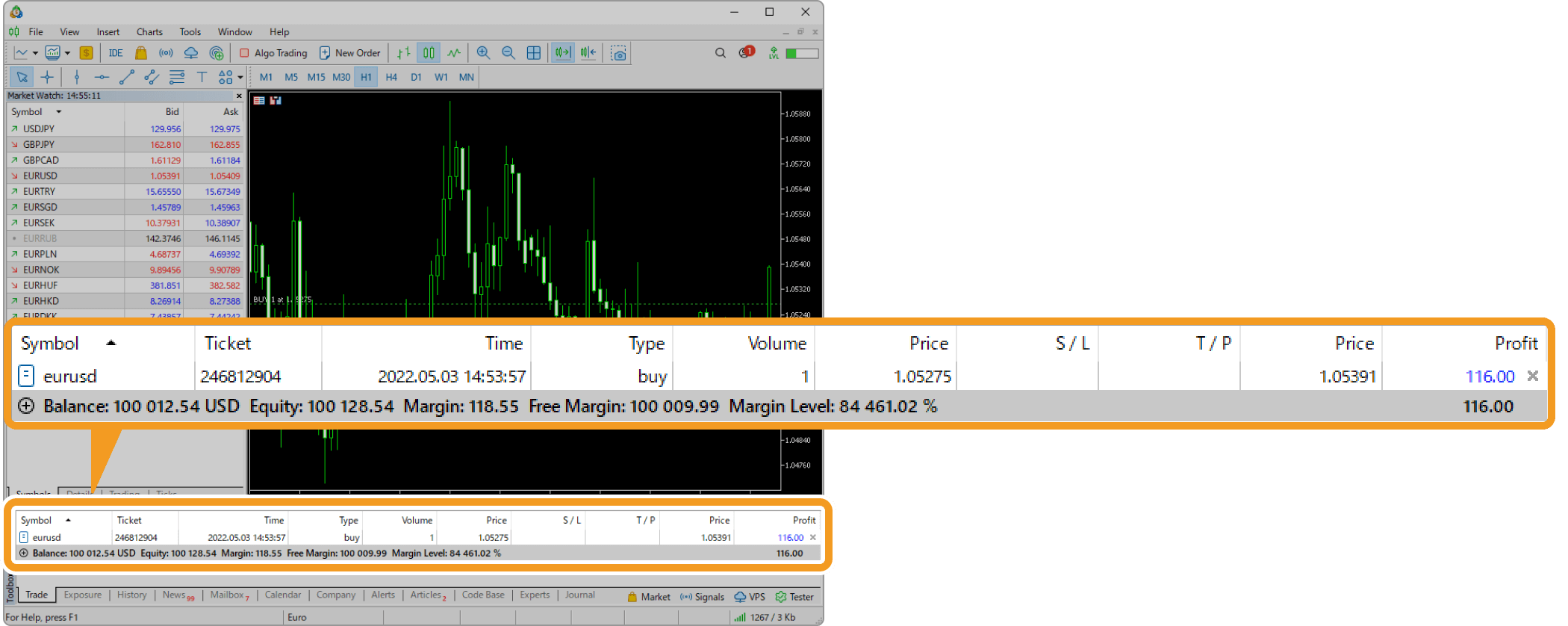Open the Market shopping bag icon in toolbar

pyautogui.click(x=140, y=53)
